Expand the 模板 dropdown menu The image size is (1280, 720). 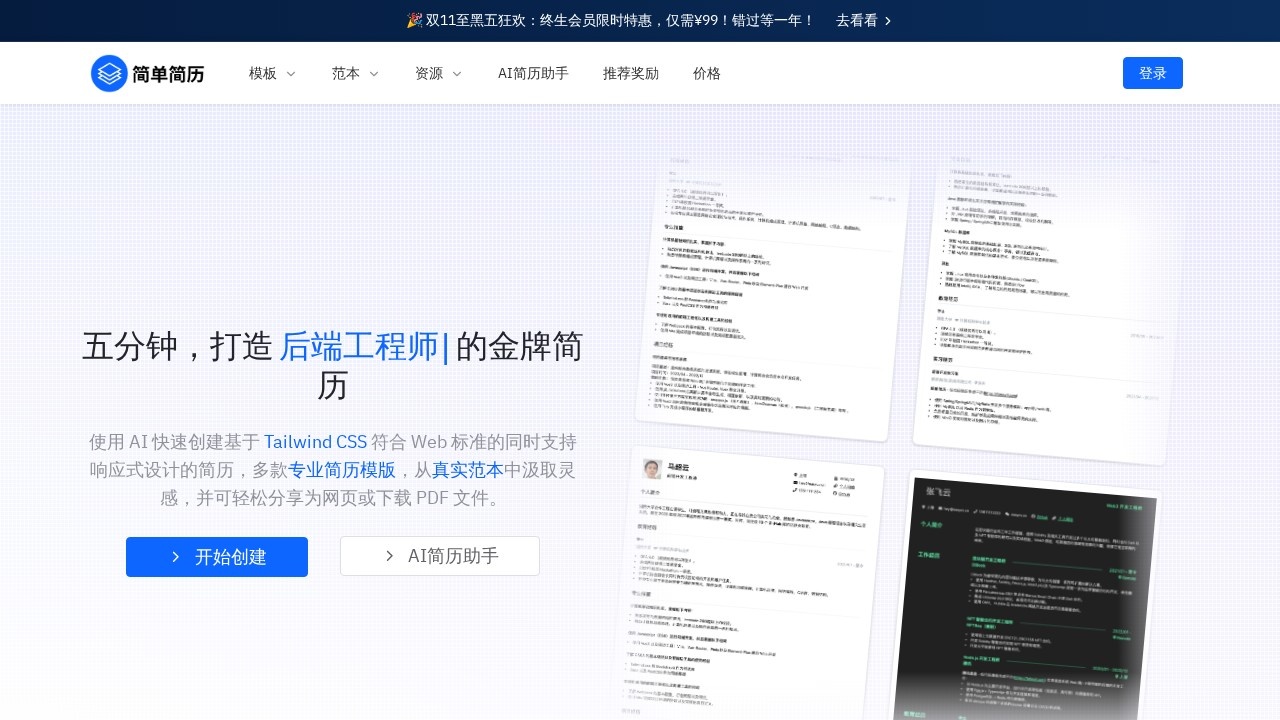[271, 73]
